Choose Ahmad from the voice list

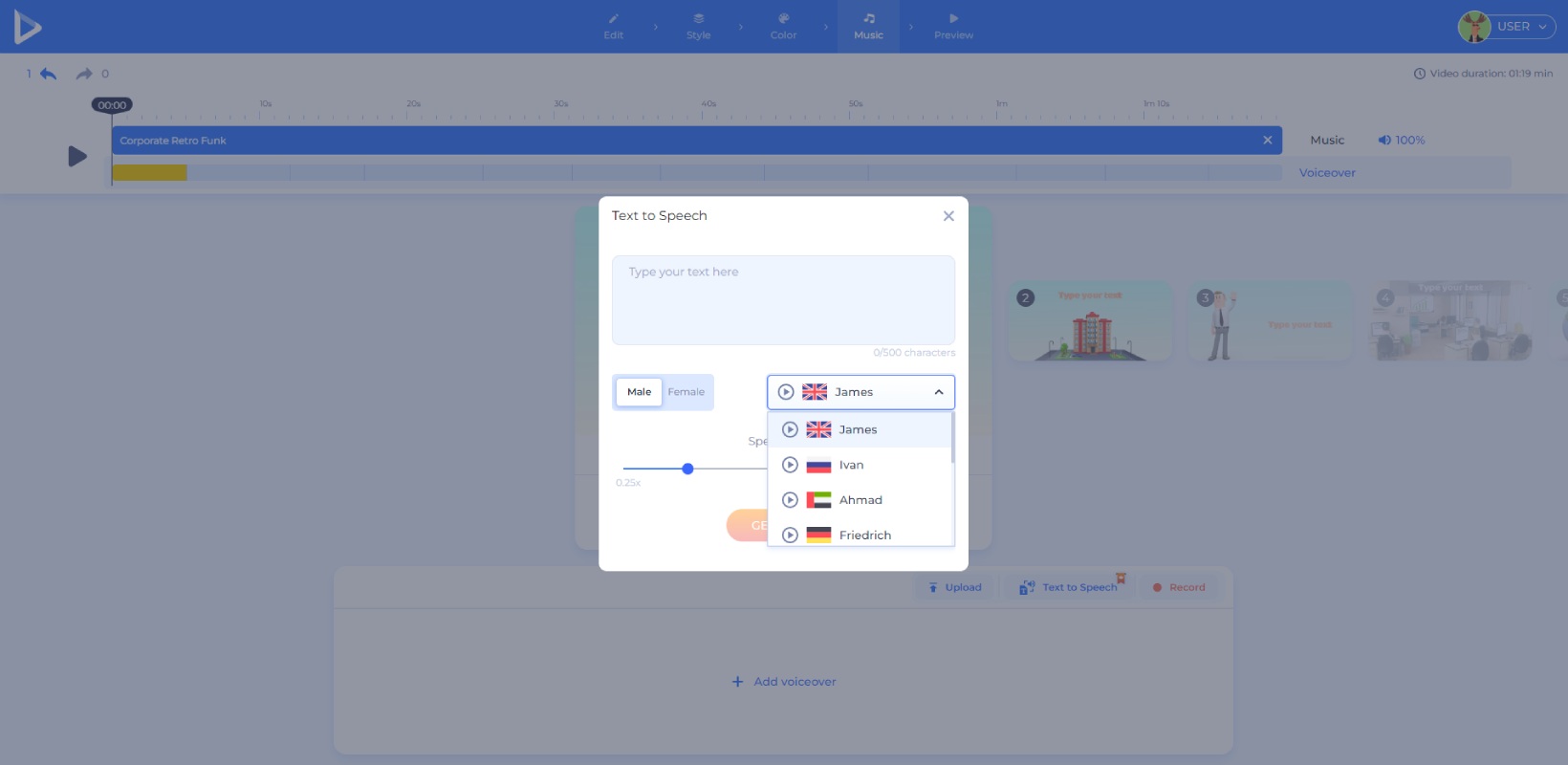tap(860, 500)
